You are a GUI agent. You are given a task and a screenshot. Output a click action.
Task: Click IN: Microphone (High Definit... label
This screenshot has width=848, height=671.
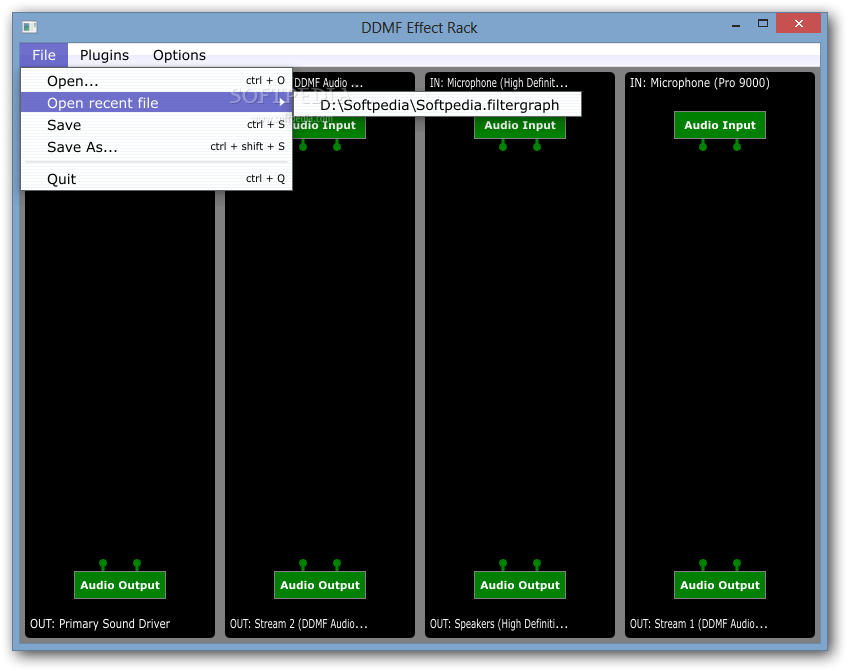[499, 83]
